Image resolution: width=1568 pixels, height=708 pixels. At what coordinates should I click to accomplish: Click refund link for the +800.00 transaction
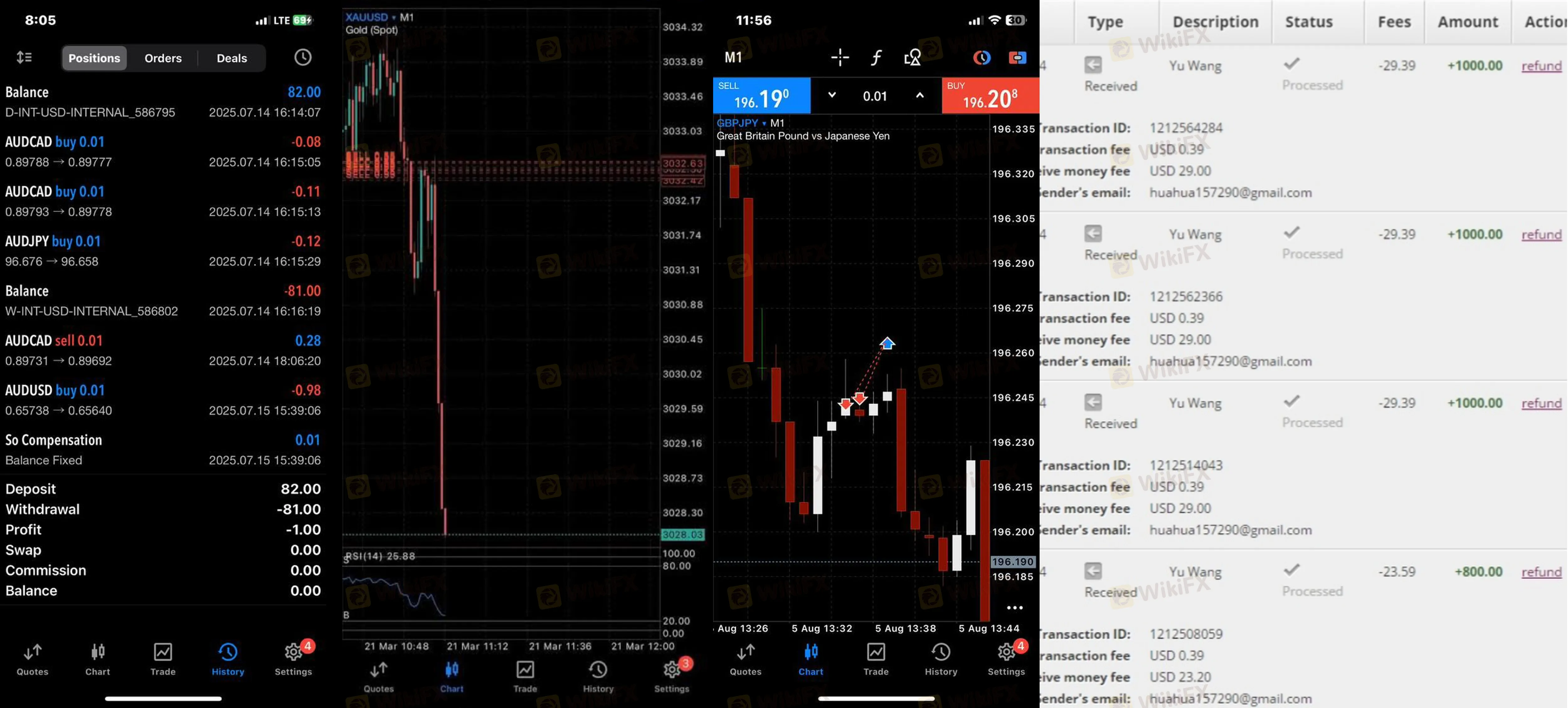click(x=1541, y=572)
